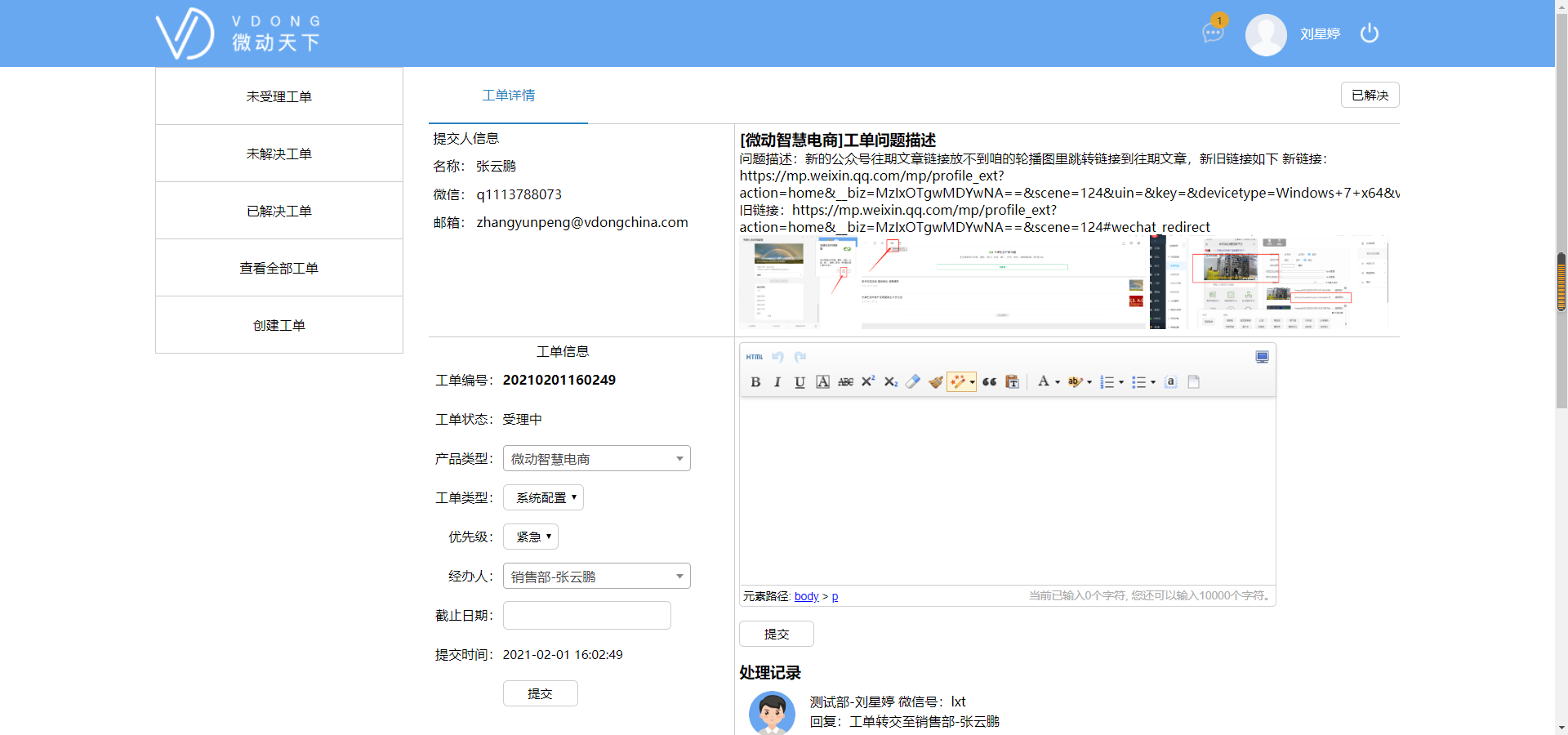The image size is (1568, 735).
Task: Click inside the reply editor area
Action: [1008, 492]
